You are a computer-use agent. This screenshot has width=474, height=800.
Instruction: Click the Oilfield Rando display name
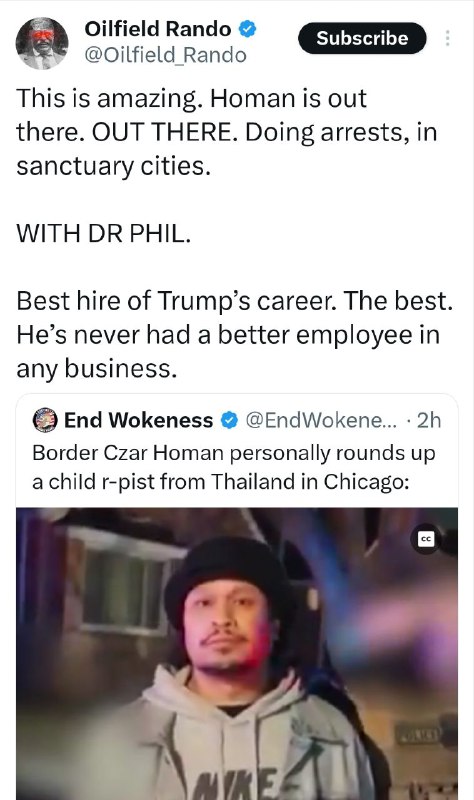(x=158, y=29)
